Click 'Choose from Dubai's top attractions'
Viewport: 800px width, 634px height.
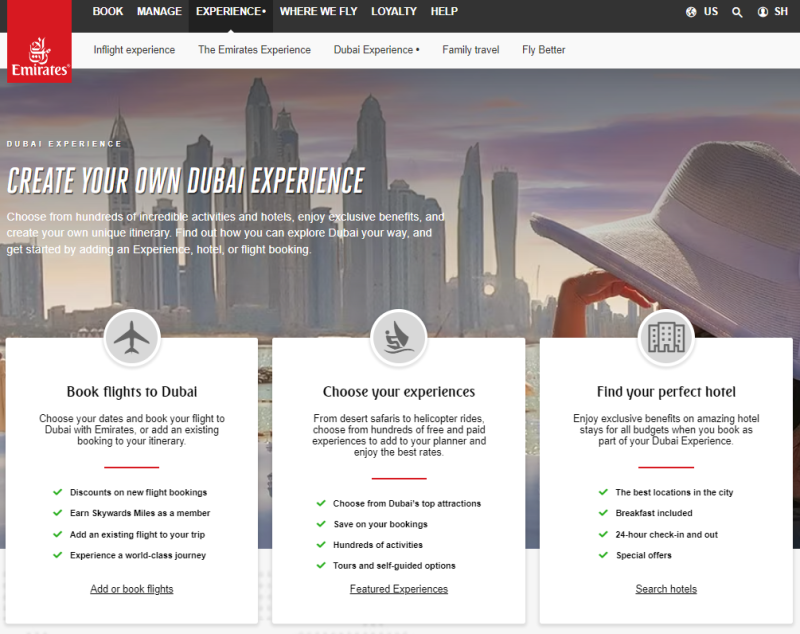click(407, 503)
